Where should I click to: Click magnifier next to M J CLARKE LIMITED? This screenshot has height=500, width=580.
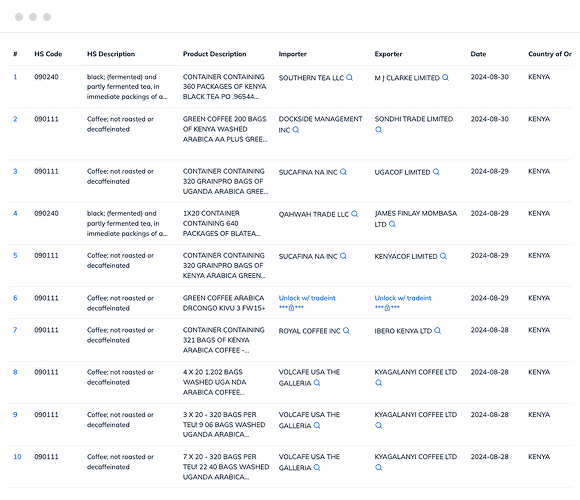(x=446, y=78)
